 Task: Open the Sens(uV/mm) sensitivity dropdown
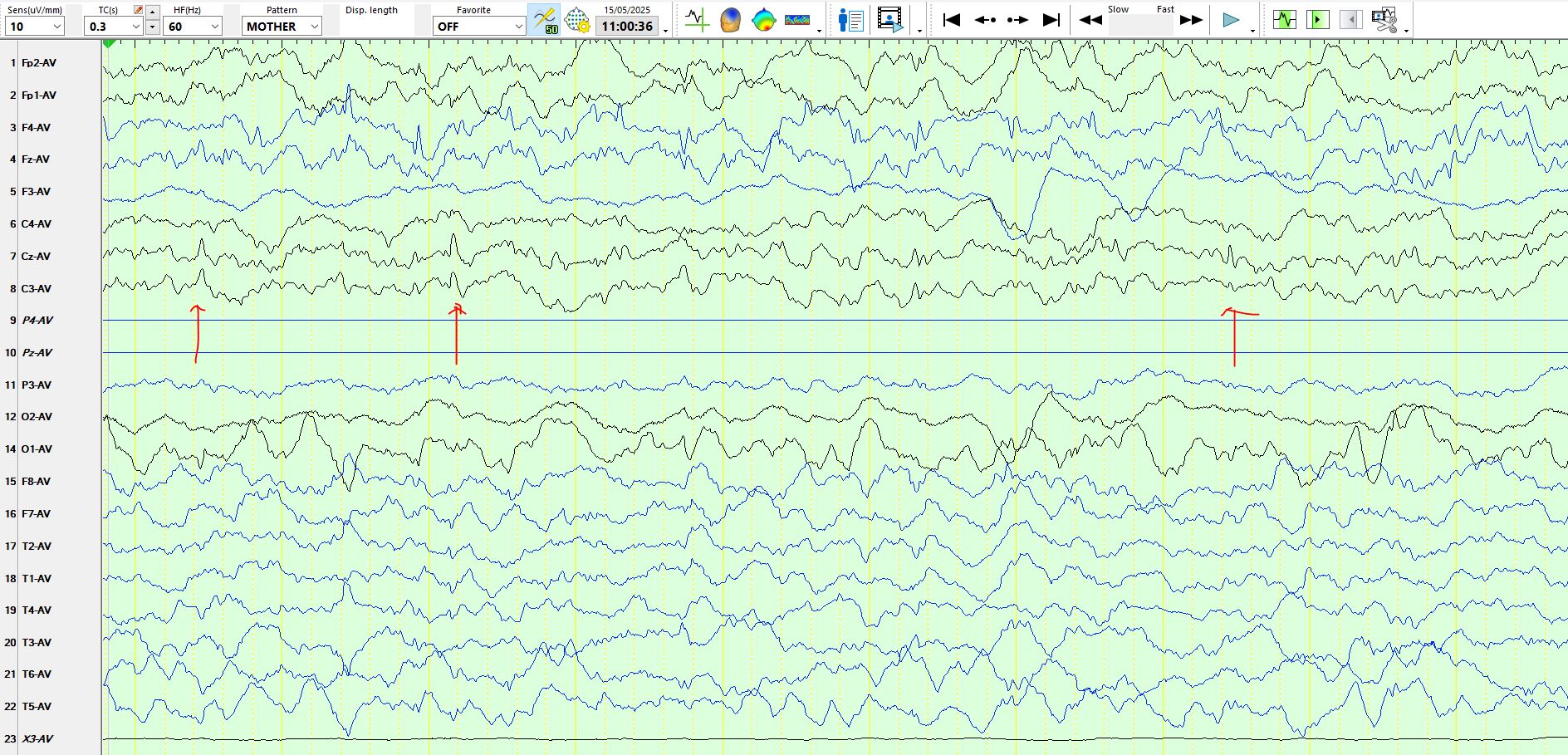pos(35,27)
